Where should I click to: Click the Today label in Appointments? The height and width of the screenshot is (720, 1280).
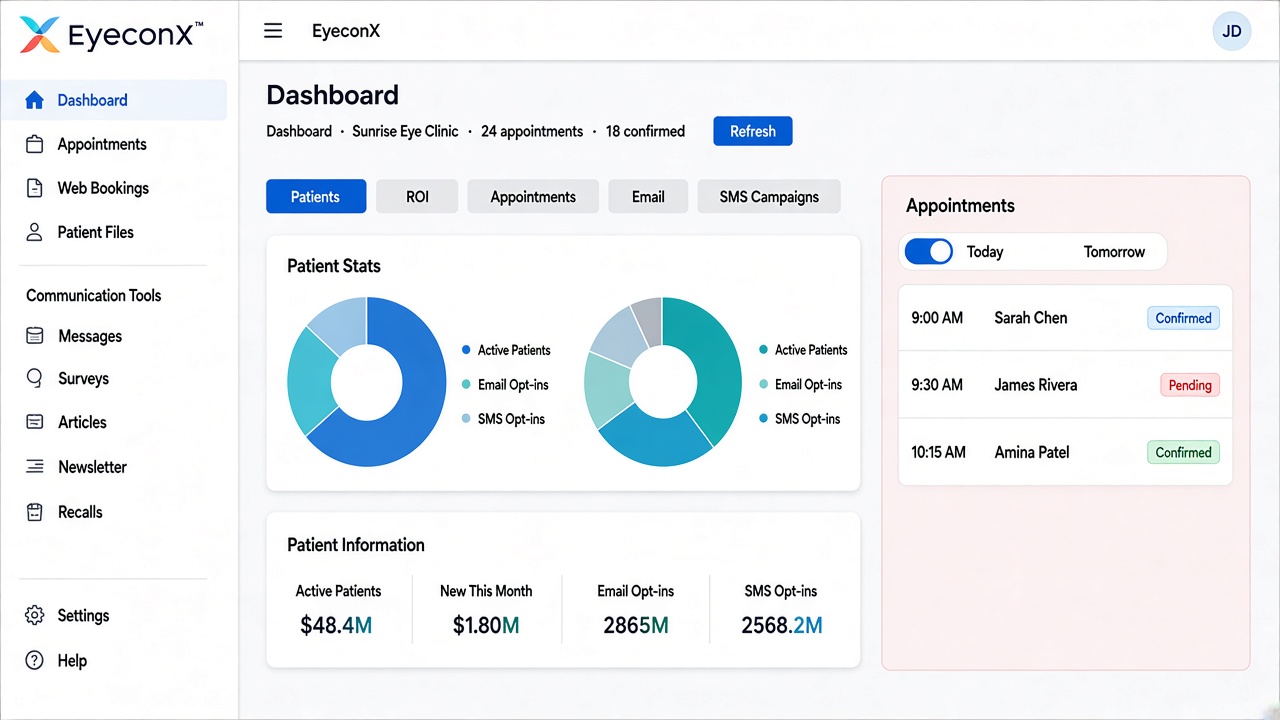(985, 252)
